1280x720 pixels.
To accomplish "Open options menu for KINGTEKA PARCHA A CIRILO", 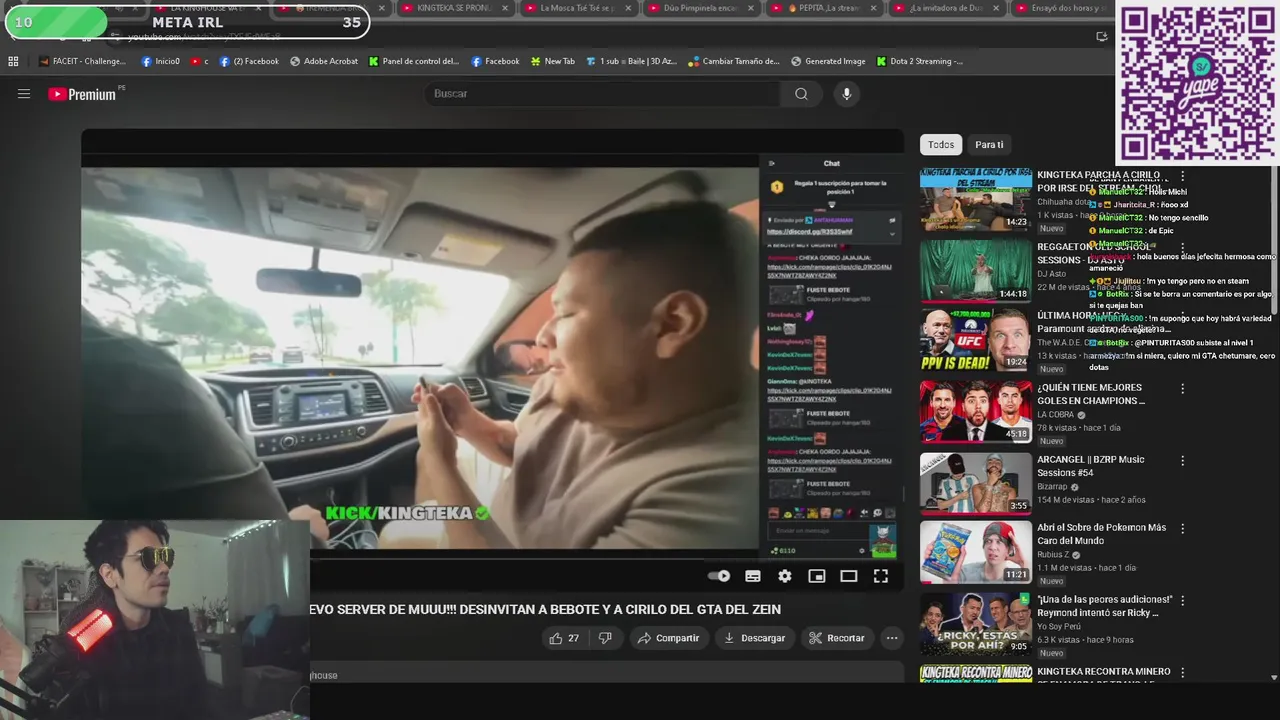I will click(1183, 176).
